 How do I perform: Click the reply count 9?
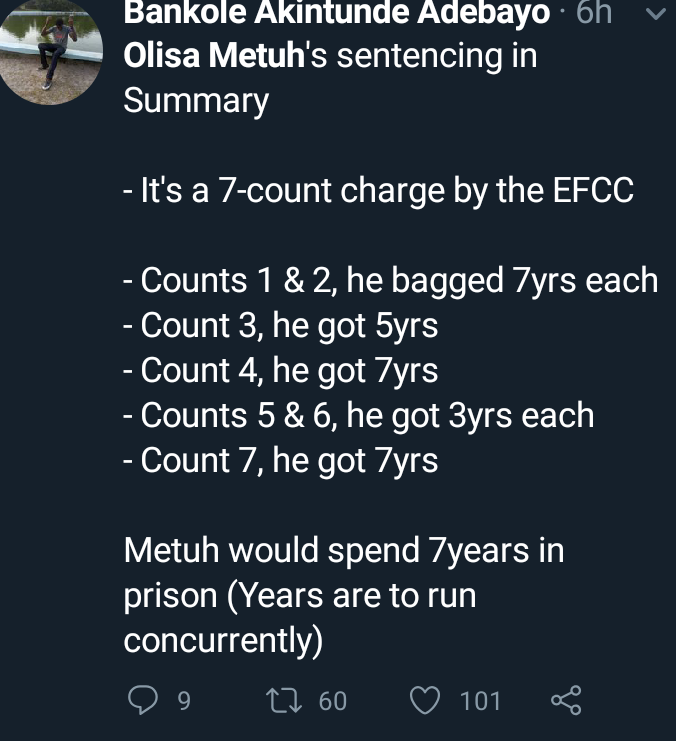click(x=184, y=700)
